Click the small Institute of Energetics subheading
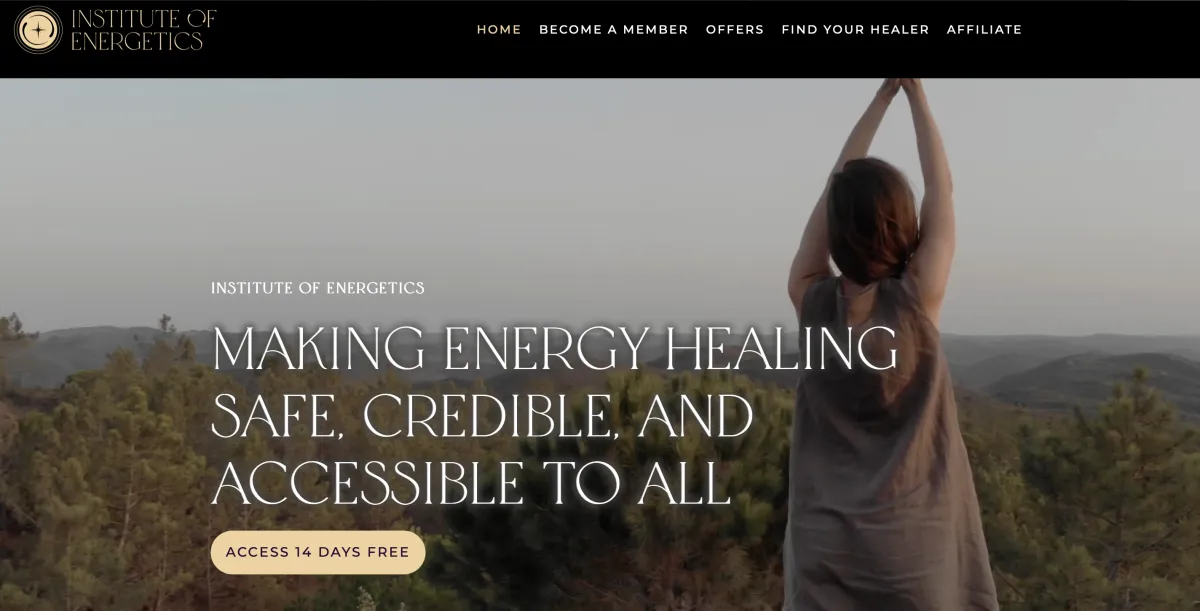1200x611 pixels. [318, 288]
